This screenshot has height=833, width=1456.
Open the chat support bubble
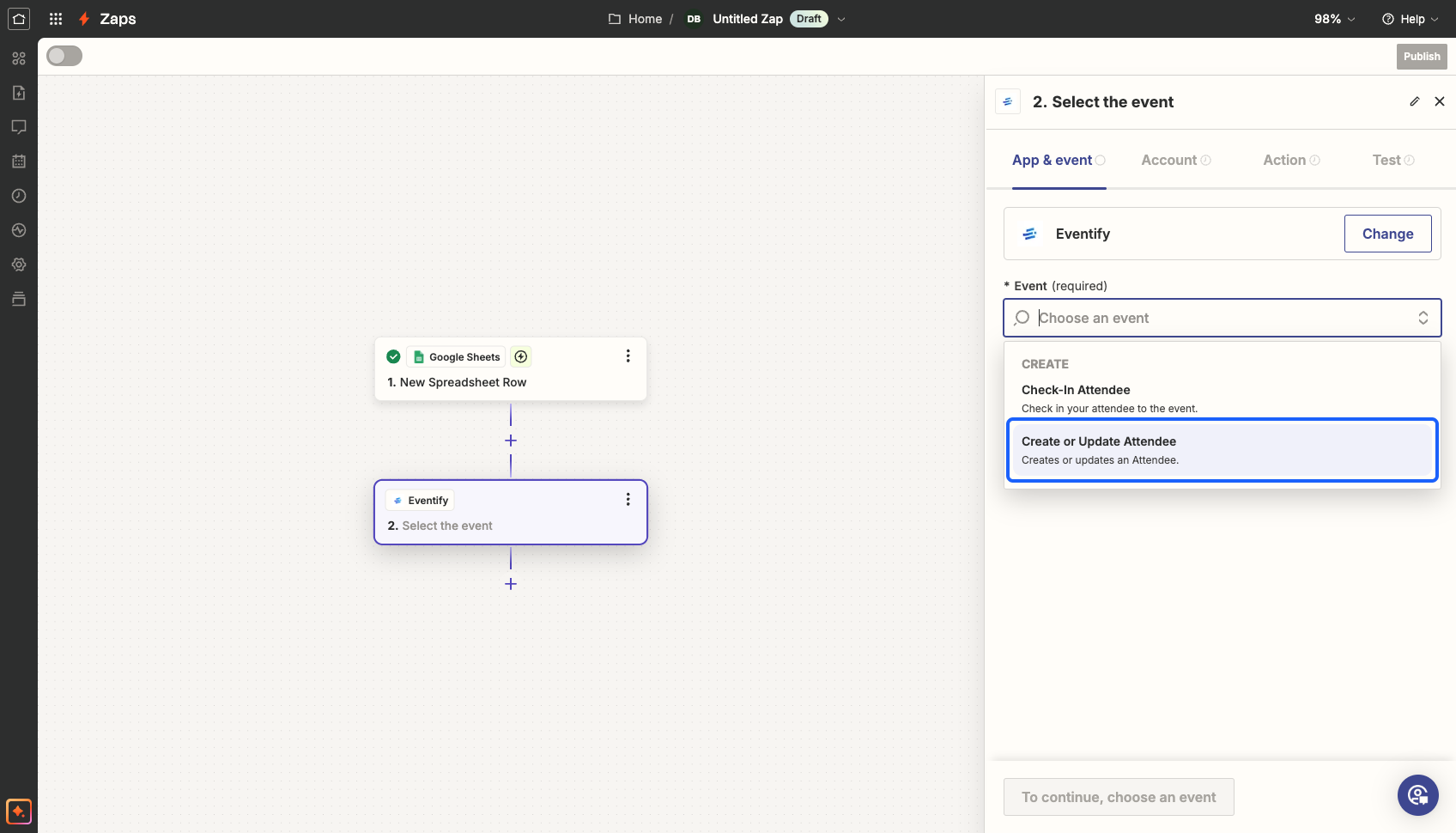[x=1418, y=795]
